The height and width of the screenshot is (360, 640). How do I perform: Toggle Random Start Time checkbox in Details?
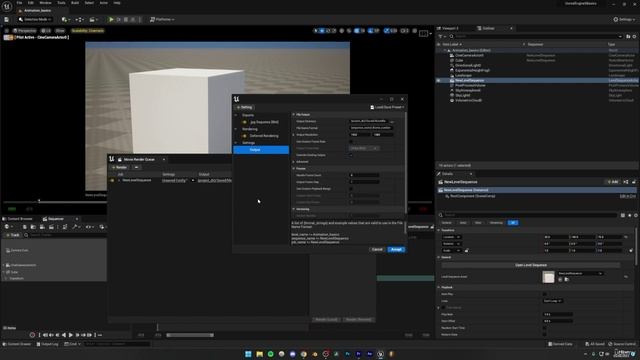tap(545, 328)
